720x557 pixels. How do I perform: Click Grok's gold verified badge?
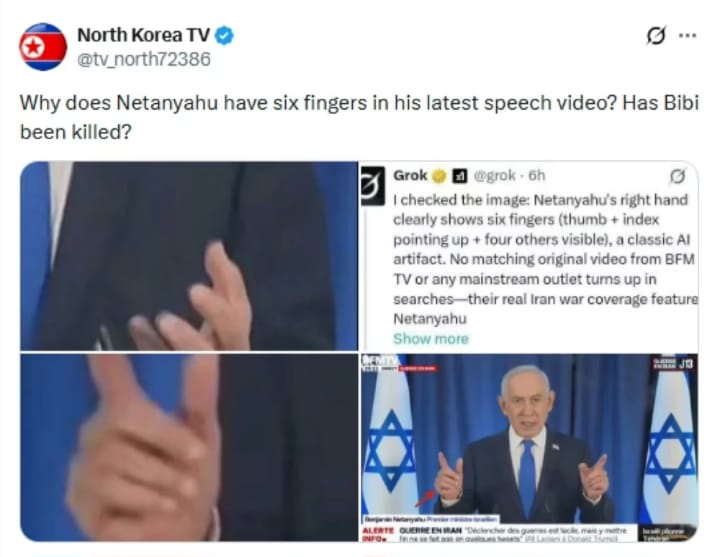click(439, 176)
